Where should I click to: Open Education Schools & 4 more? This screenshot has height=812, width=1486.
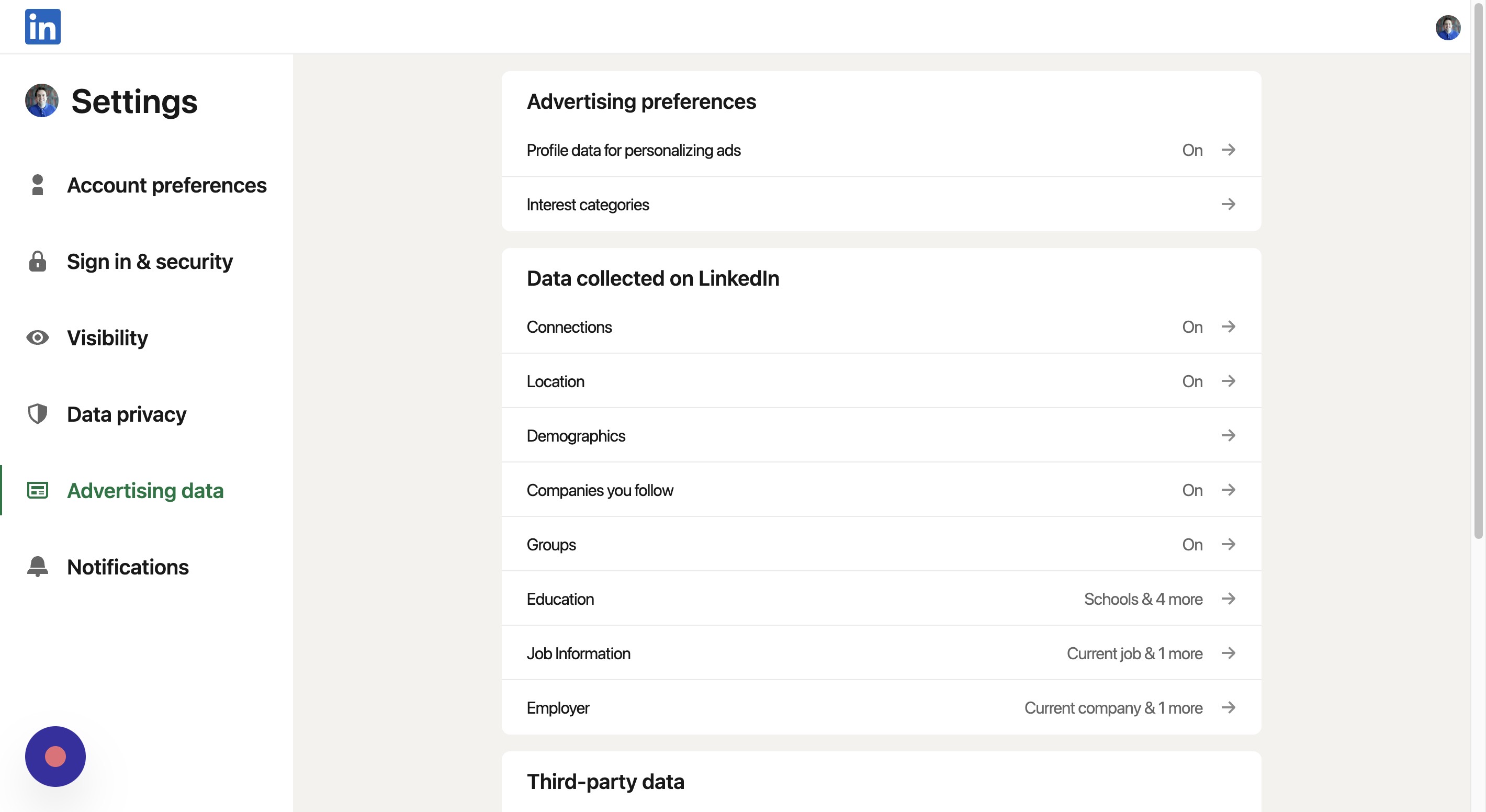[x=1143, y=599]
